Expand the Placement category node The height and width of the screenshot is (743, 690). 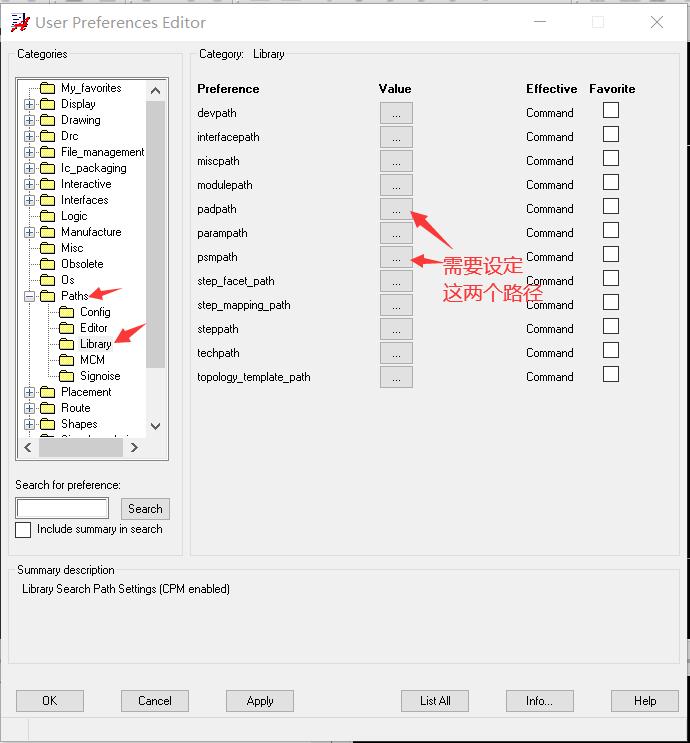click(29, 392)
